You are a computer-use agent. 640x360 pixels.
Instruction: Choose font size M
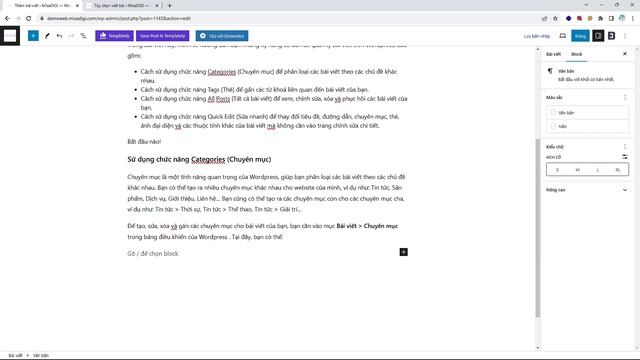577,169
